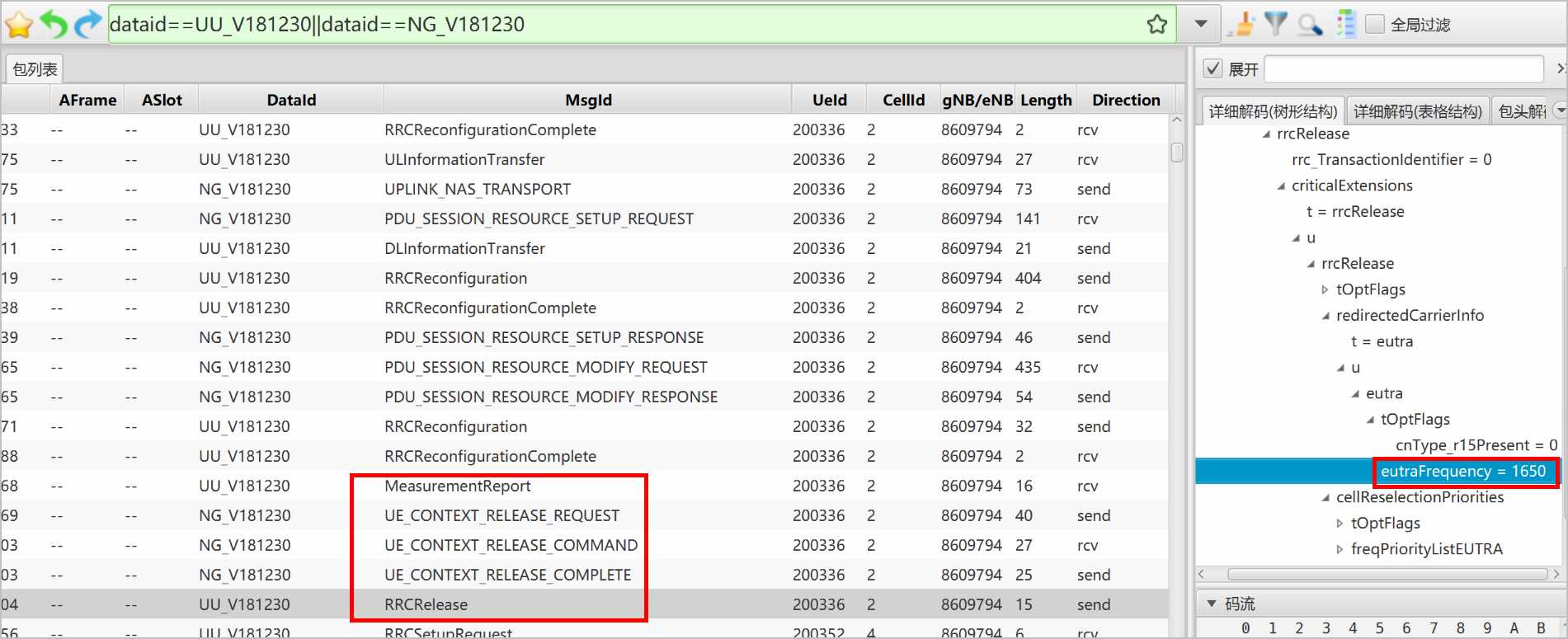Enable the 全局过滤 checkbox
This screenshot has width=1568, height=639.
pyautogui.click(x=1375, y=25)
